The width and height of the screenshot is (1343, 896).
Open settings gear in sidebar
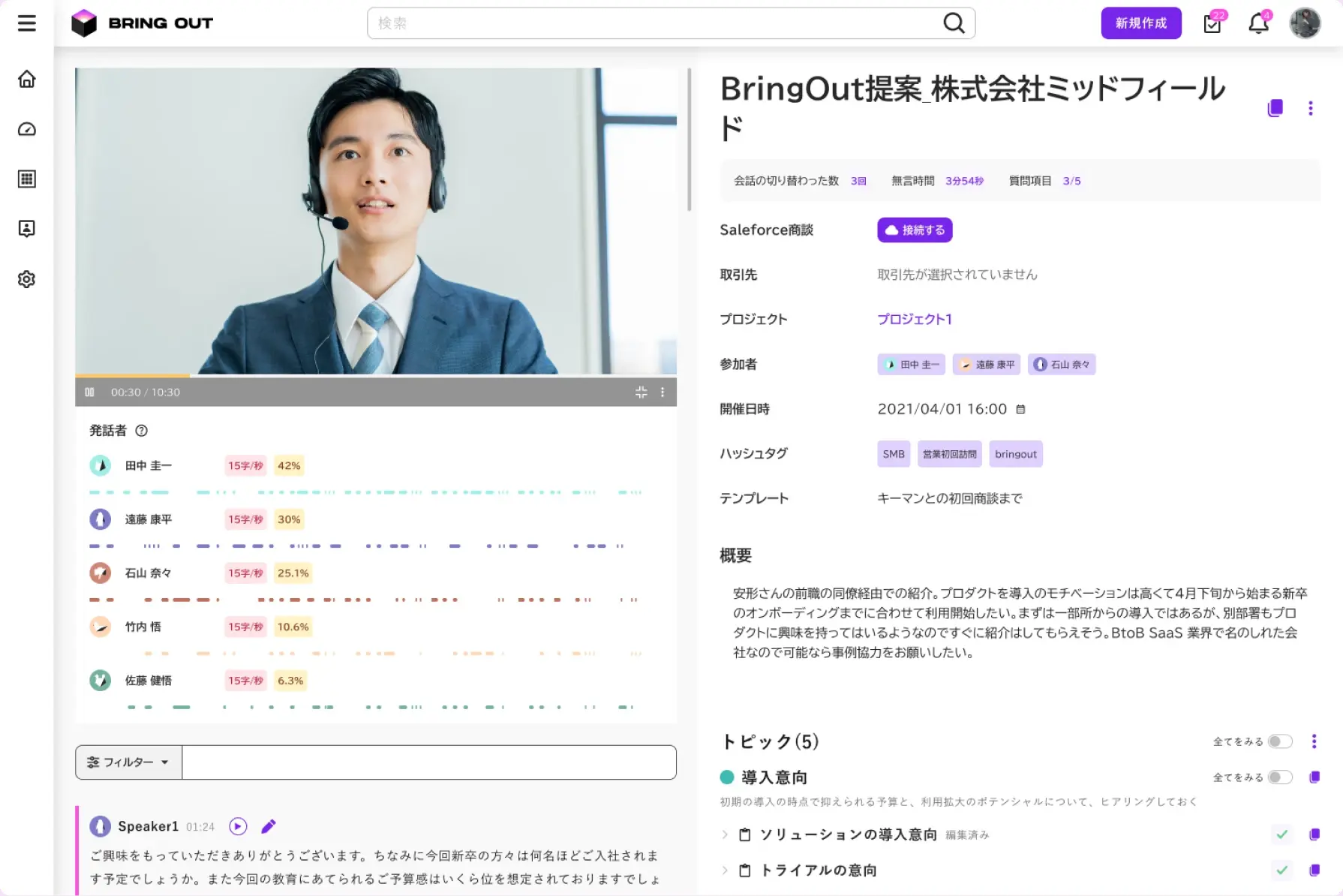click(x=27, y=279)
